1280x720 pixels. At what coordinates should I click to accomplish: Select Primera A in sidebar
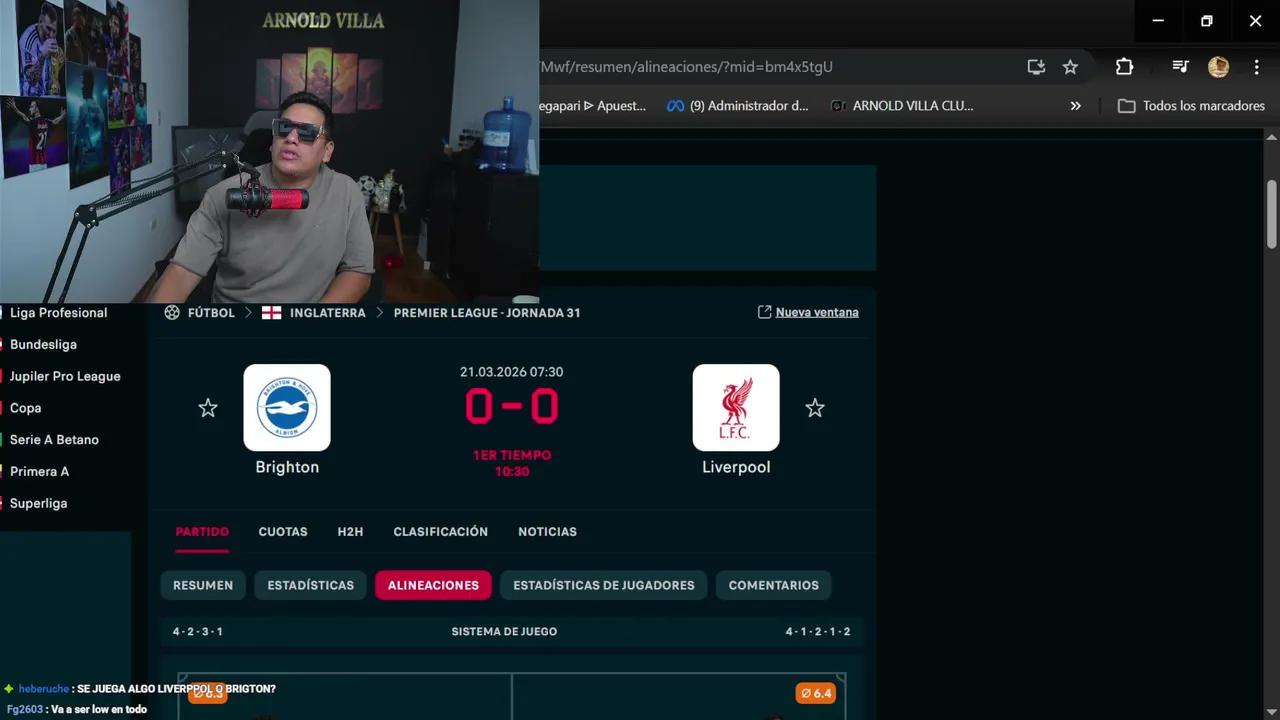point(40,471)
